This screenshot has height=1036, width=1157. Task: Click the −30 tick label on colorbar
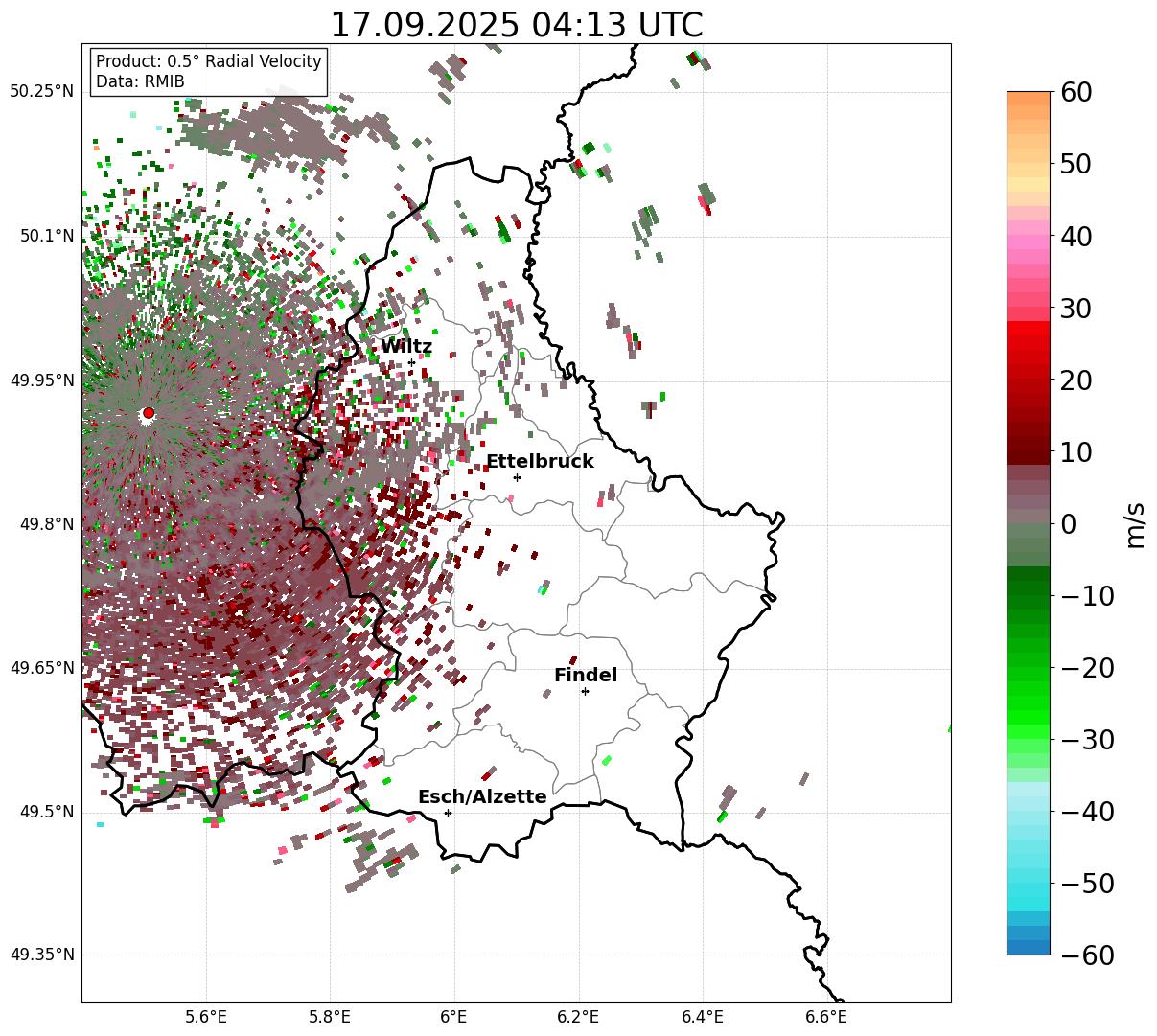click(x=1087, y=740)
